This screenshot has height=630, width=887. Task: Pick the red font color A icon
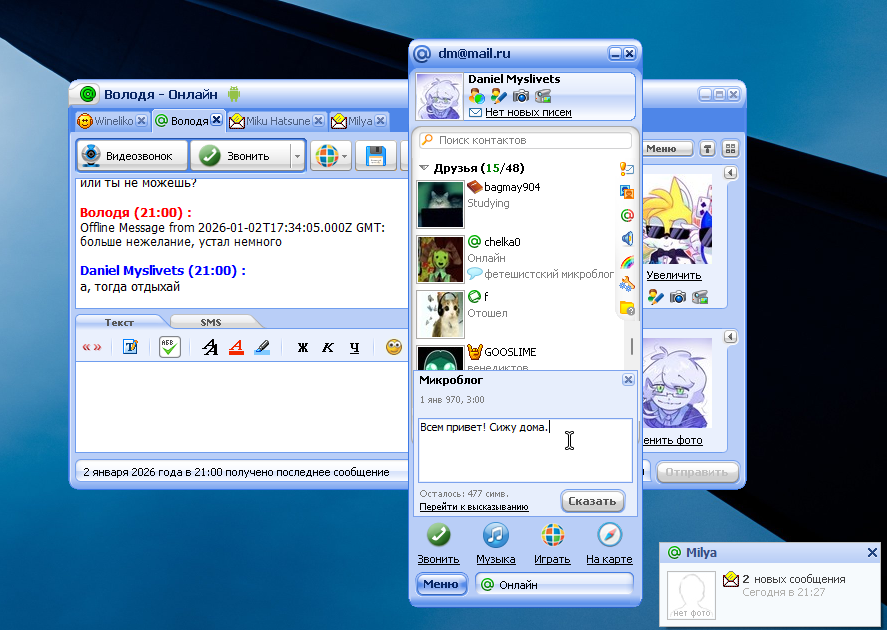(x=236, y=347)
